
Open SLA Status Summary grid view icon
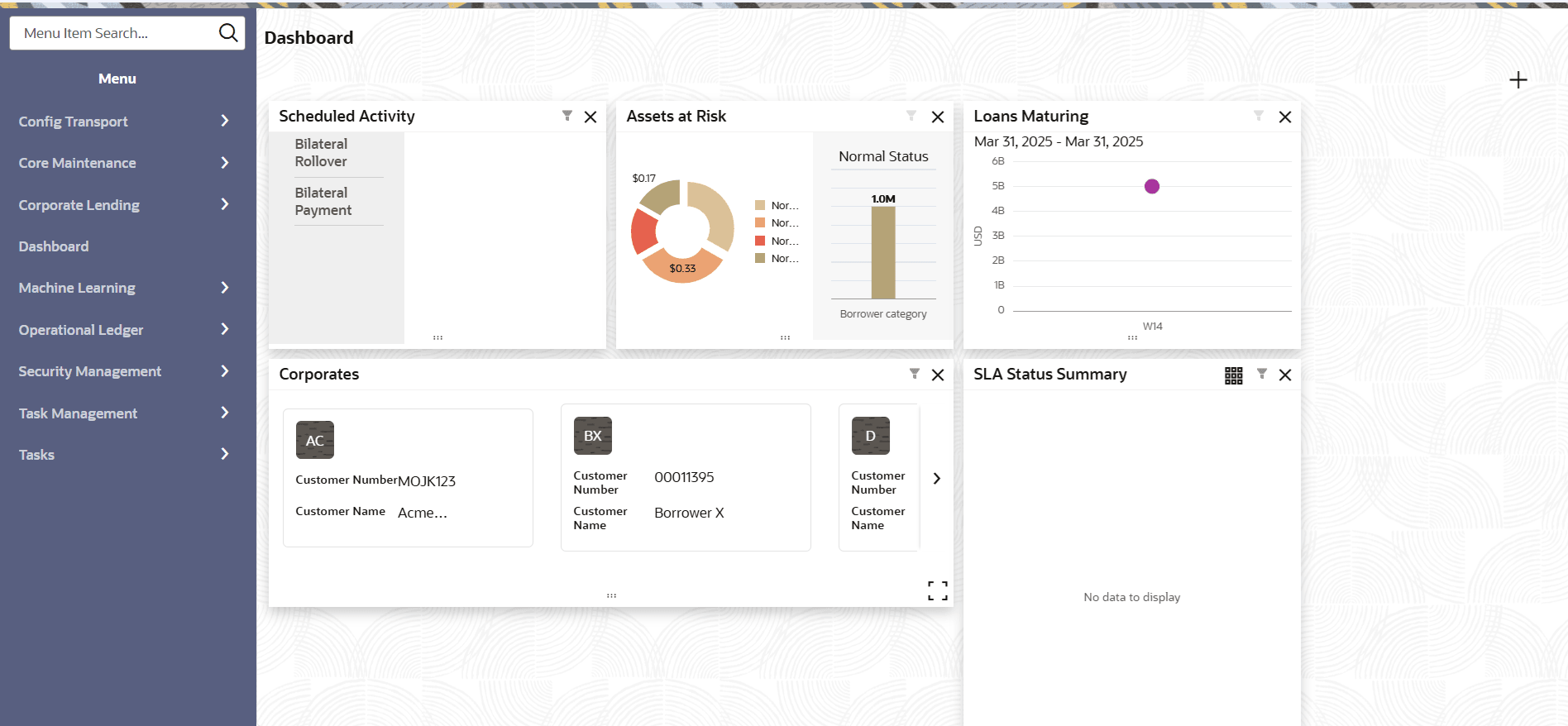pos(1233,375)
